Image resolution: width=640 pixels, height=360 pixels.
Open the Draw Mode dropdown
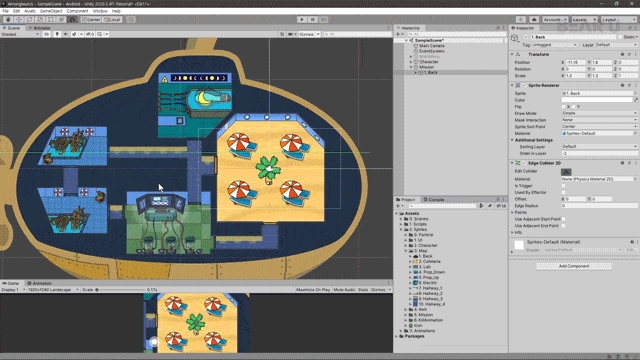click(x=599, y=113)
